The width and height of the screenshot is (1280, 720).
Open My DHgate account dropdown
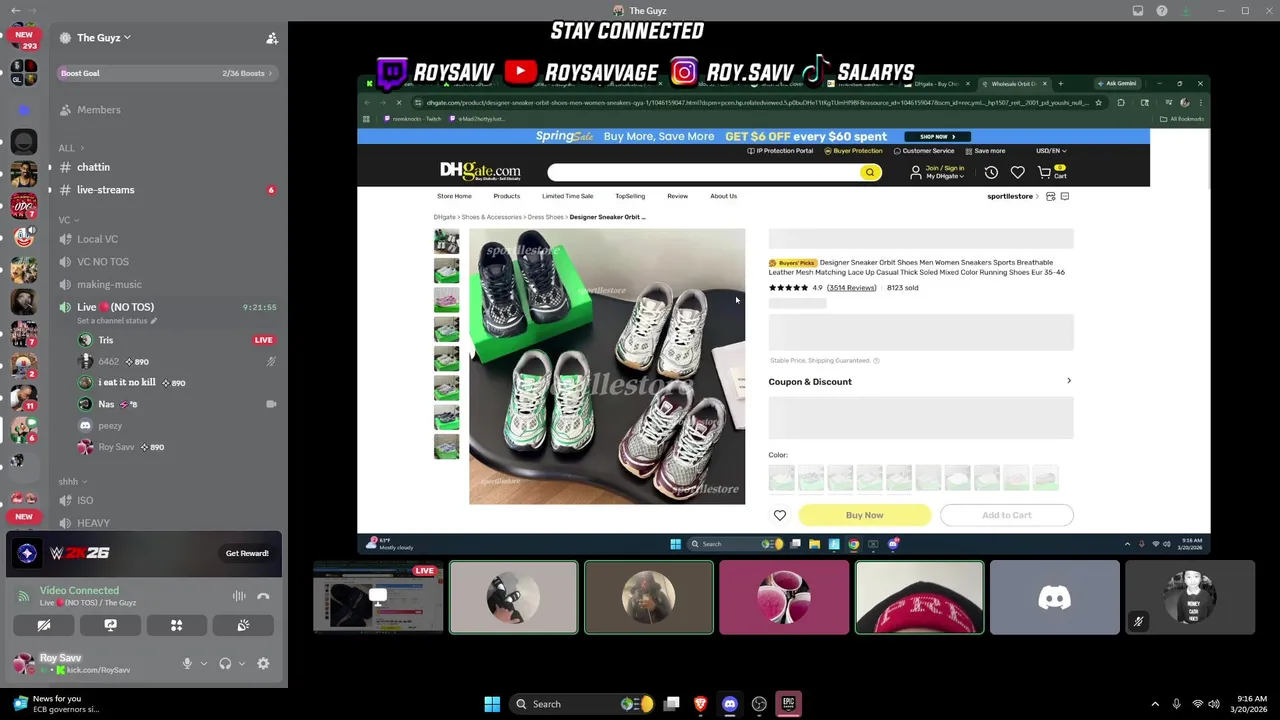(944, 176)
